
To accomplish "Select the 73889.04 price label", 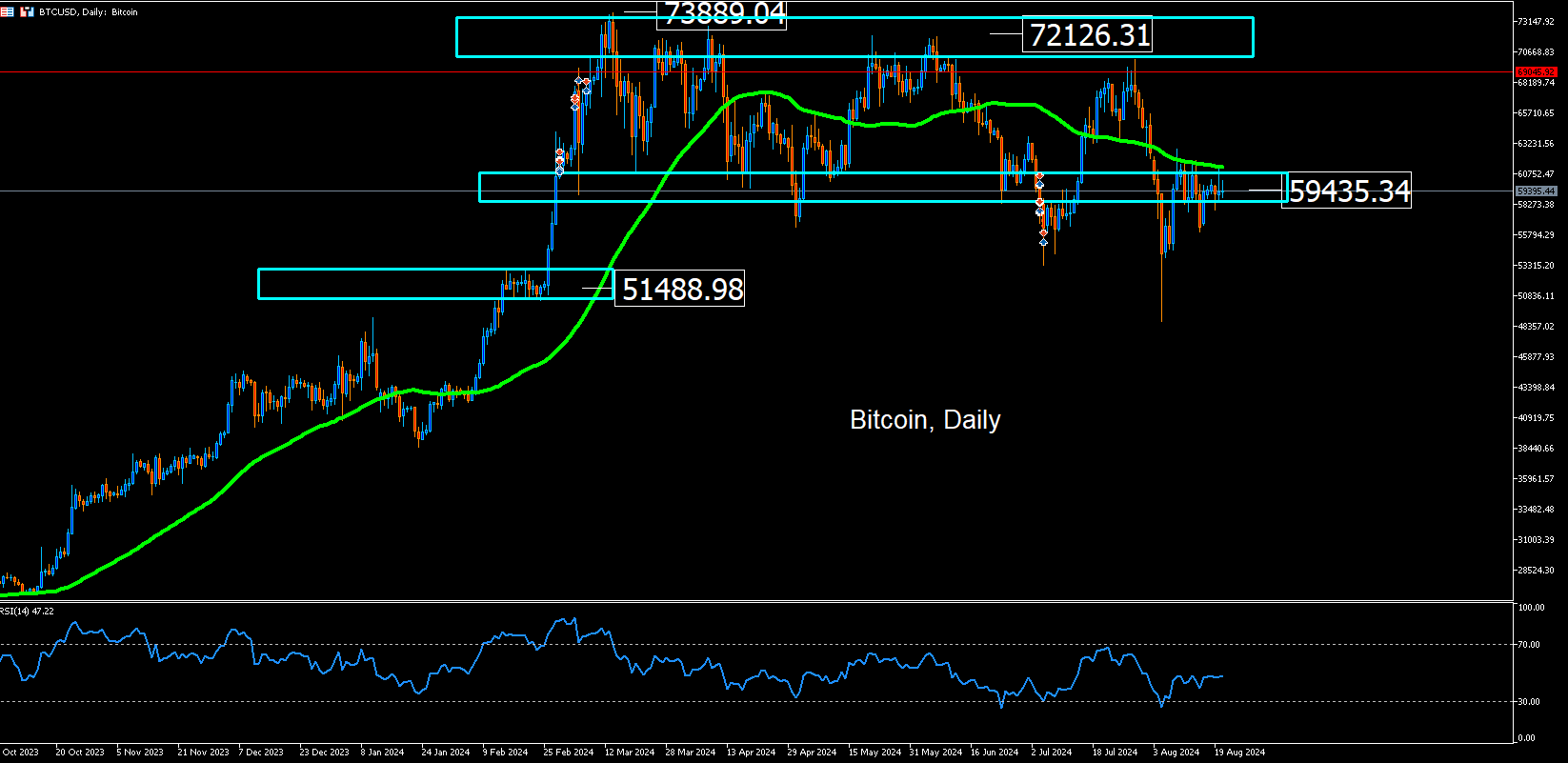I will (721, 14).
